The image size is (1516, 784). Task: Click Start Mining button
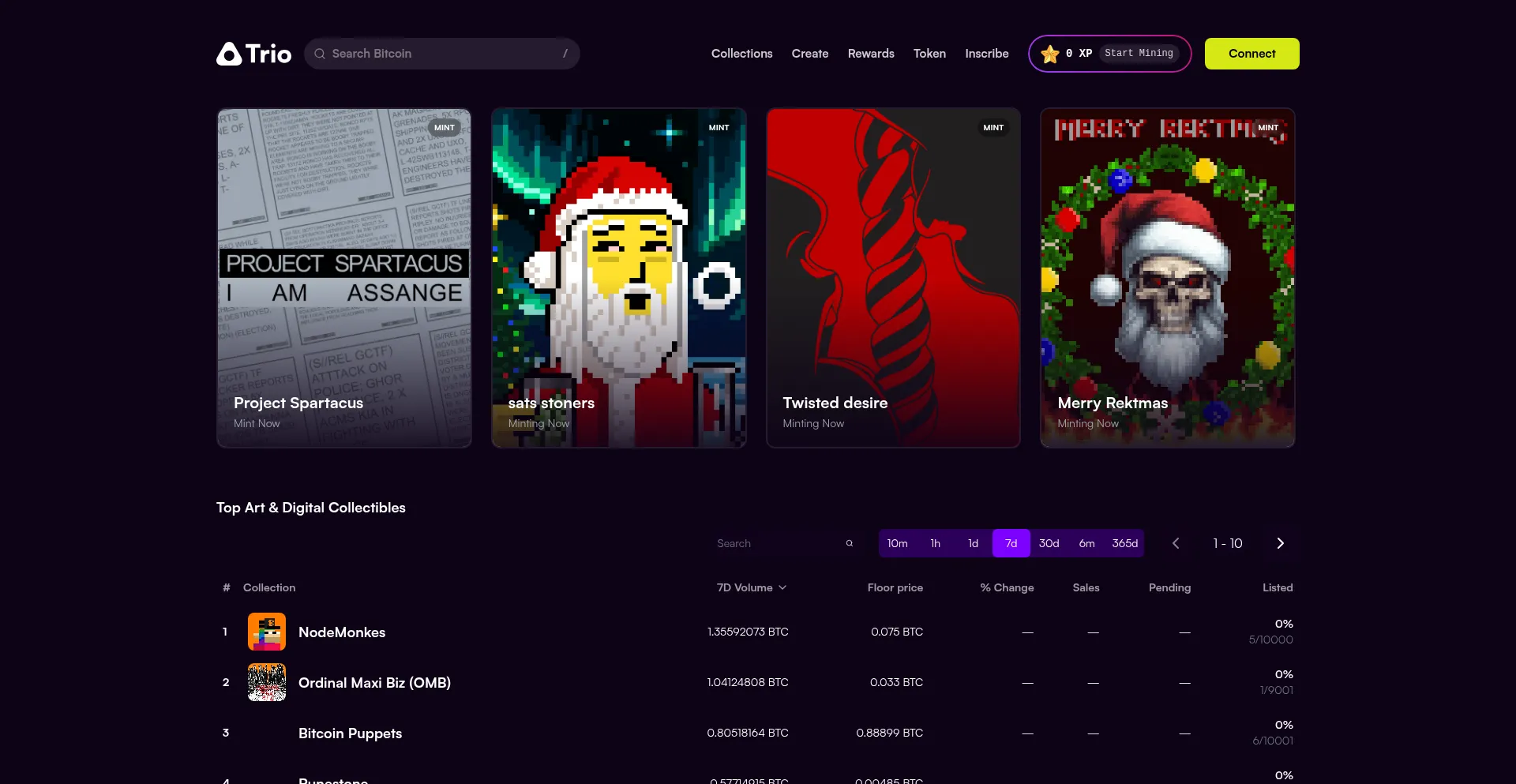[x=1139, y=53]
